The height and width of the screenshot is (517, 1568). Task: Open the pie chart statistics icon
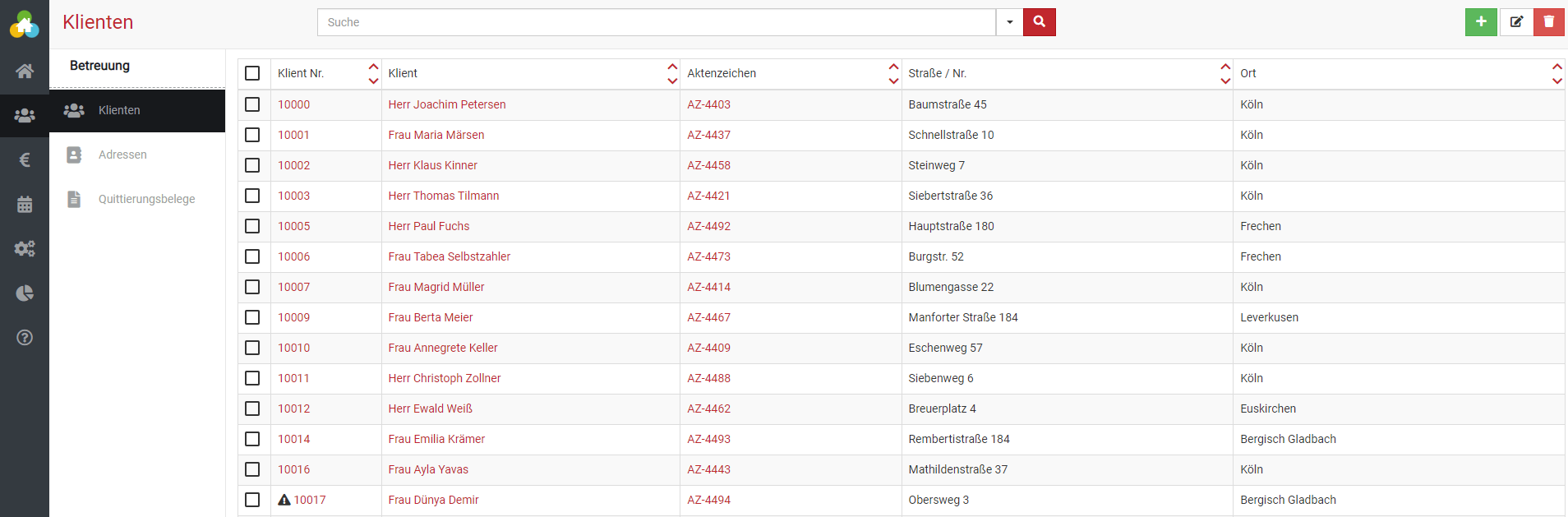pyautogui.click(x=25, y=293)
